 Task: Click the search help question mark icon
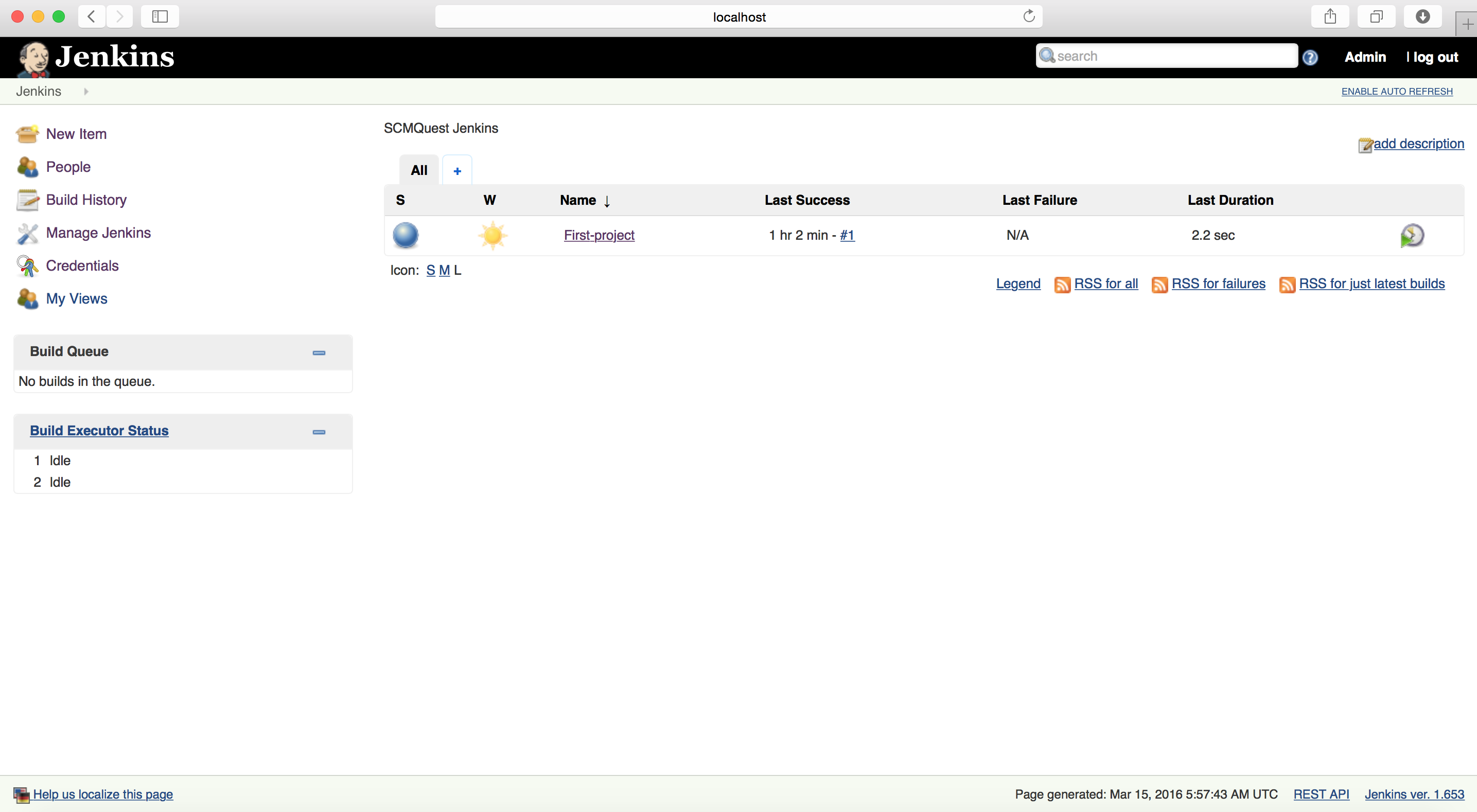point(1310,57)
